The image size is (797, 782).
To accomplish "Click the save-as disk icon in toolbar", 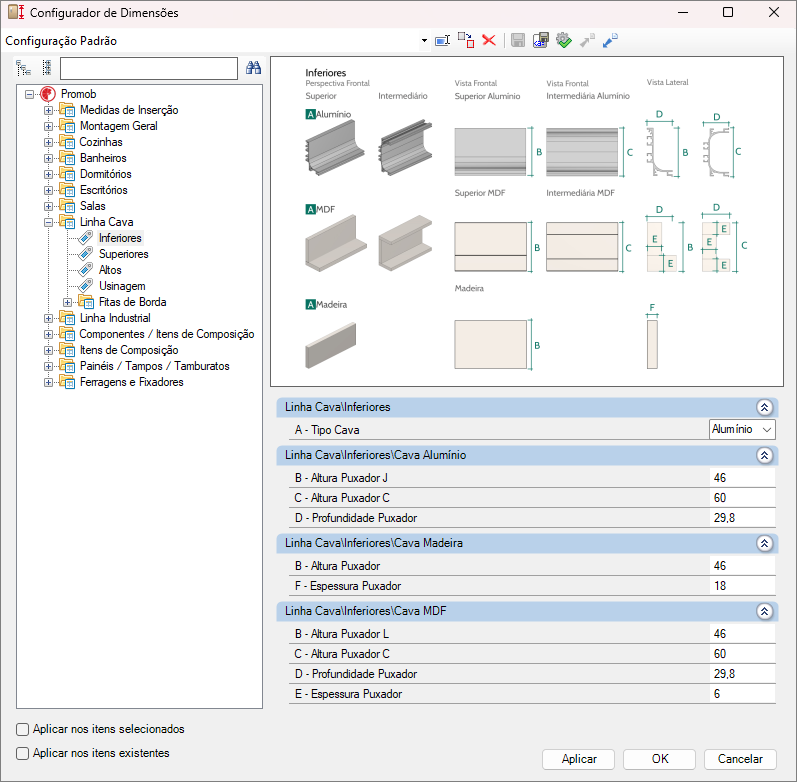I will [x=540, y=40].
